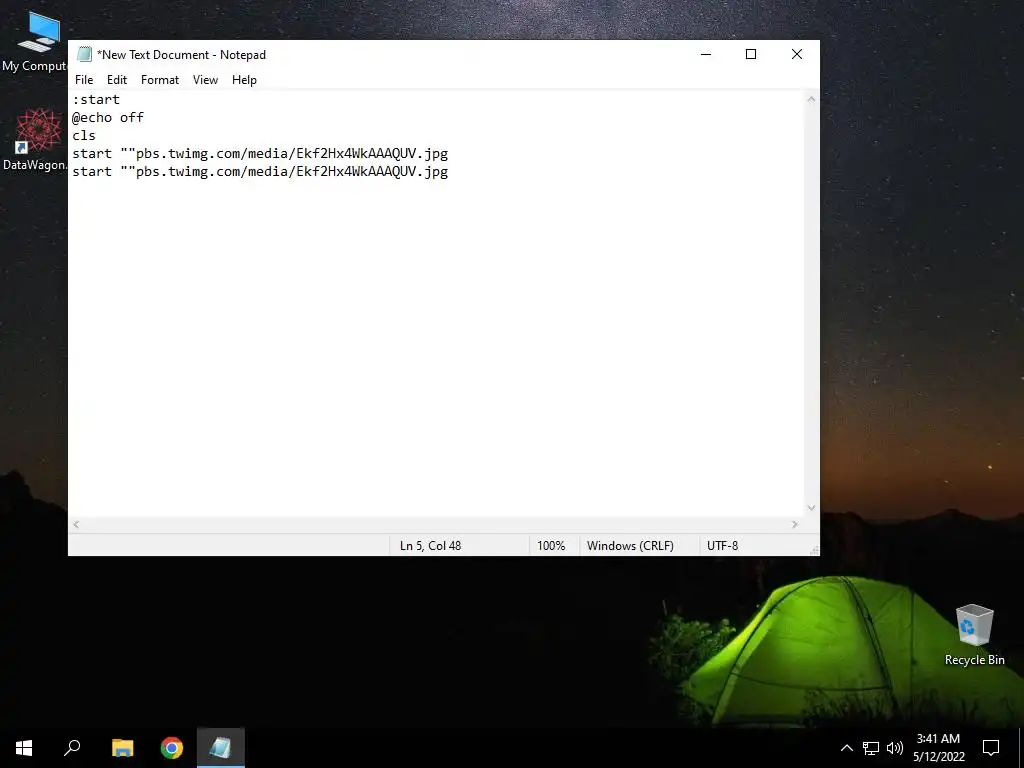The width and height of the screenshot is (1024, 768).
Task: Open the Edit menu in Notepad
Action: pyautogui.click(x=117, y=80)
